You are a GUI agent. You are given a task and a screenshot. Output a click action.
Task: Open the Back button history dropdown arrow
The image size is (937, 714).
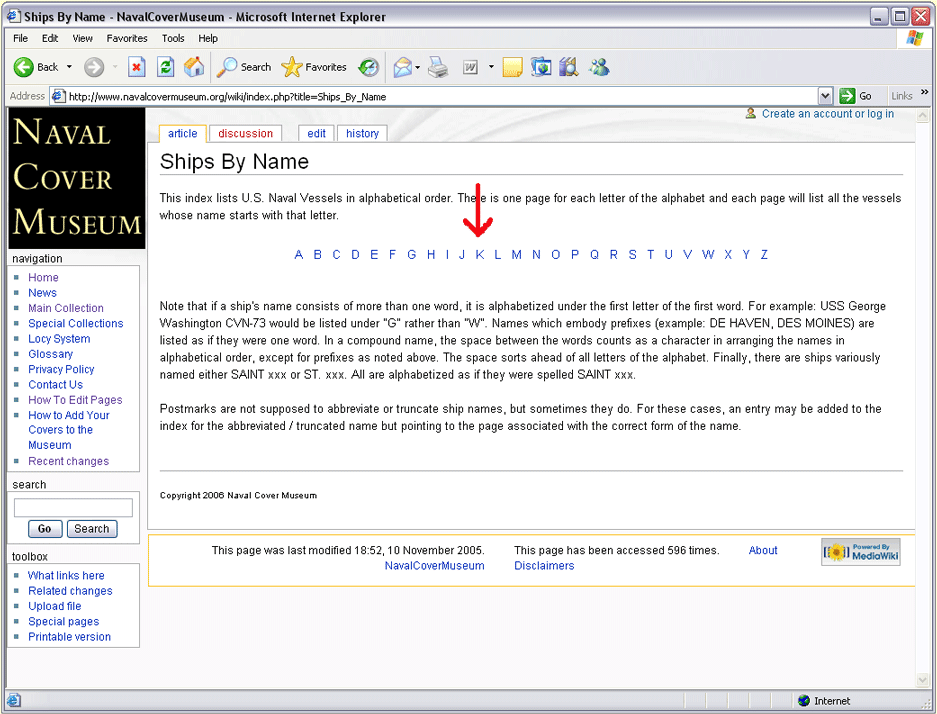pyautogui.click(x=69, y=67)
